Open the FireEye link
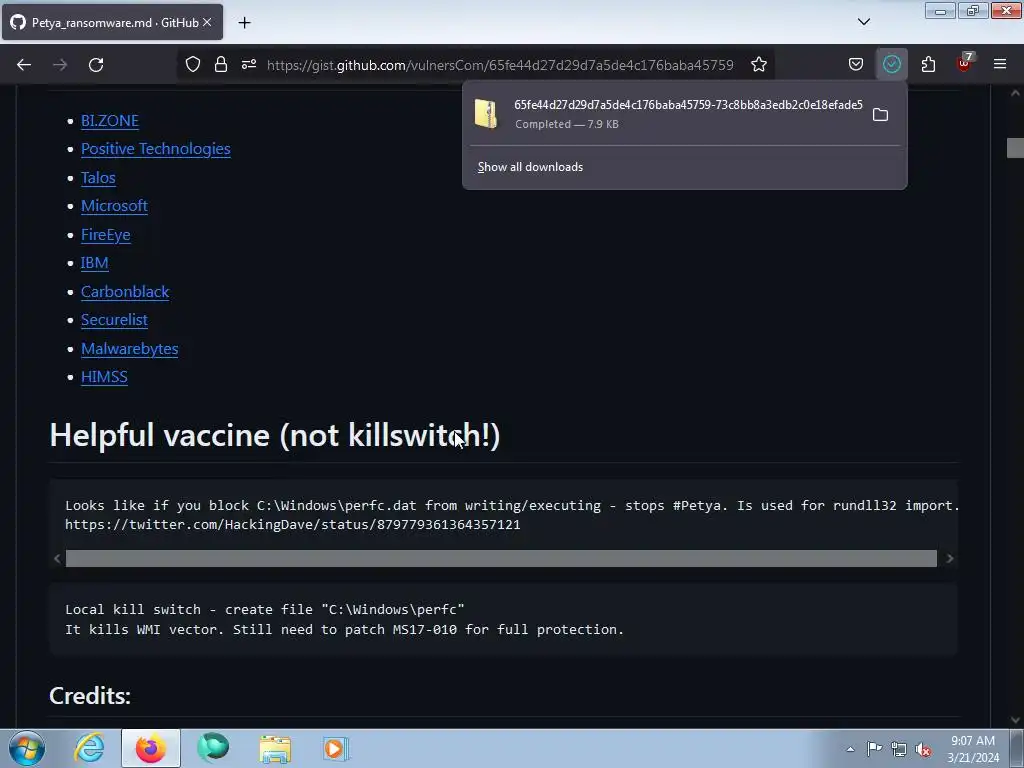Image resolution: width=1024 pixels, height=768 pixels. 106,234
